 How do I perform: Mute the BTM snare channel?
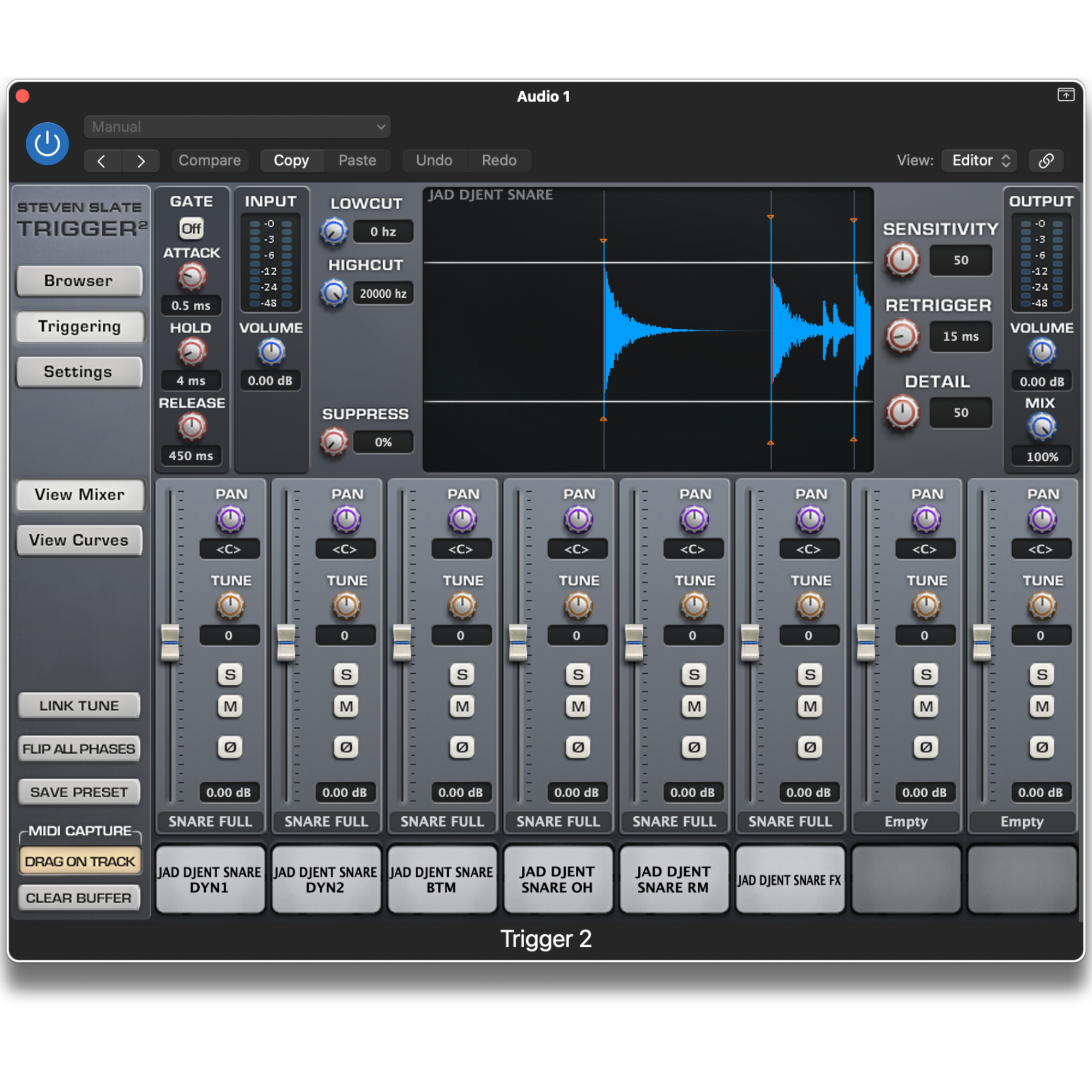(x=462, y=707)
